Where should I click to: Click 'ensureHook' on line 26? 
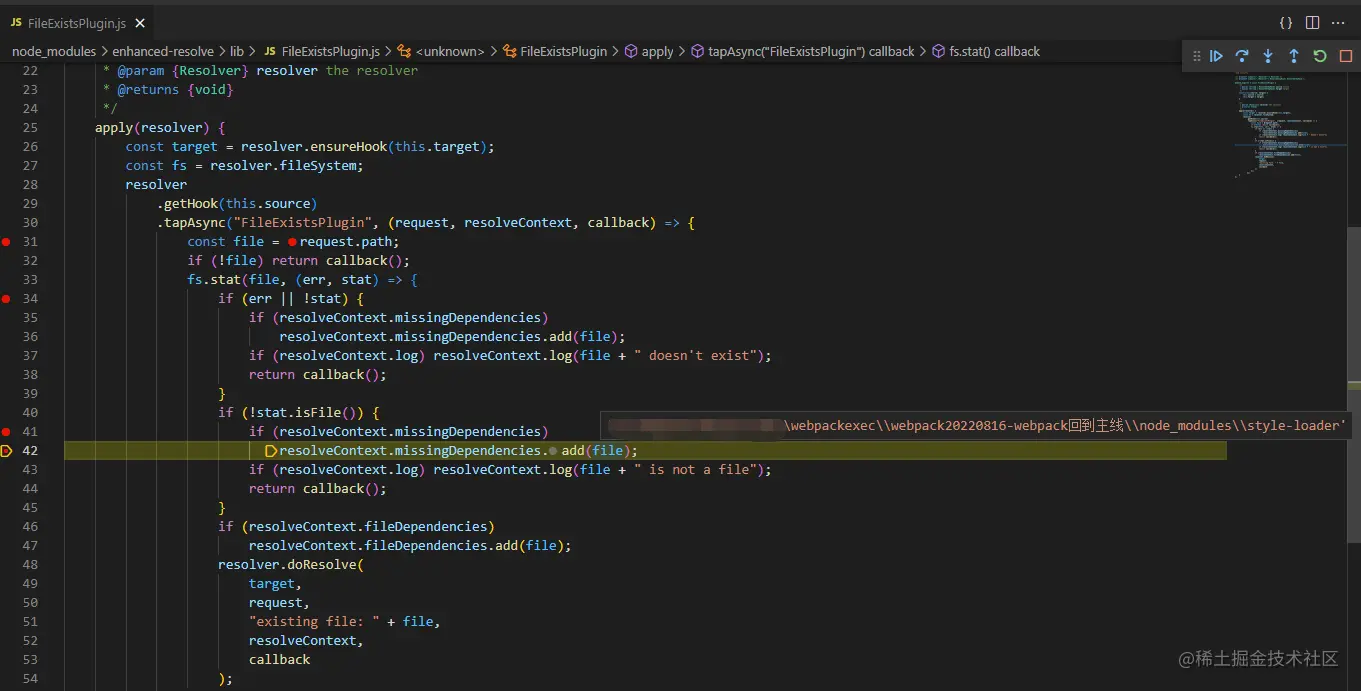pyautogui.click(x=348, y=147)
